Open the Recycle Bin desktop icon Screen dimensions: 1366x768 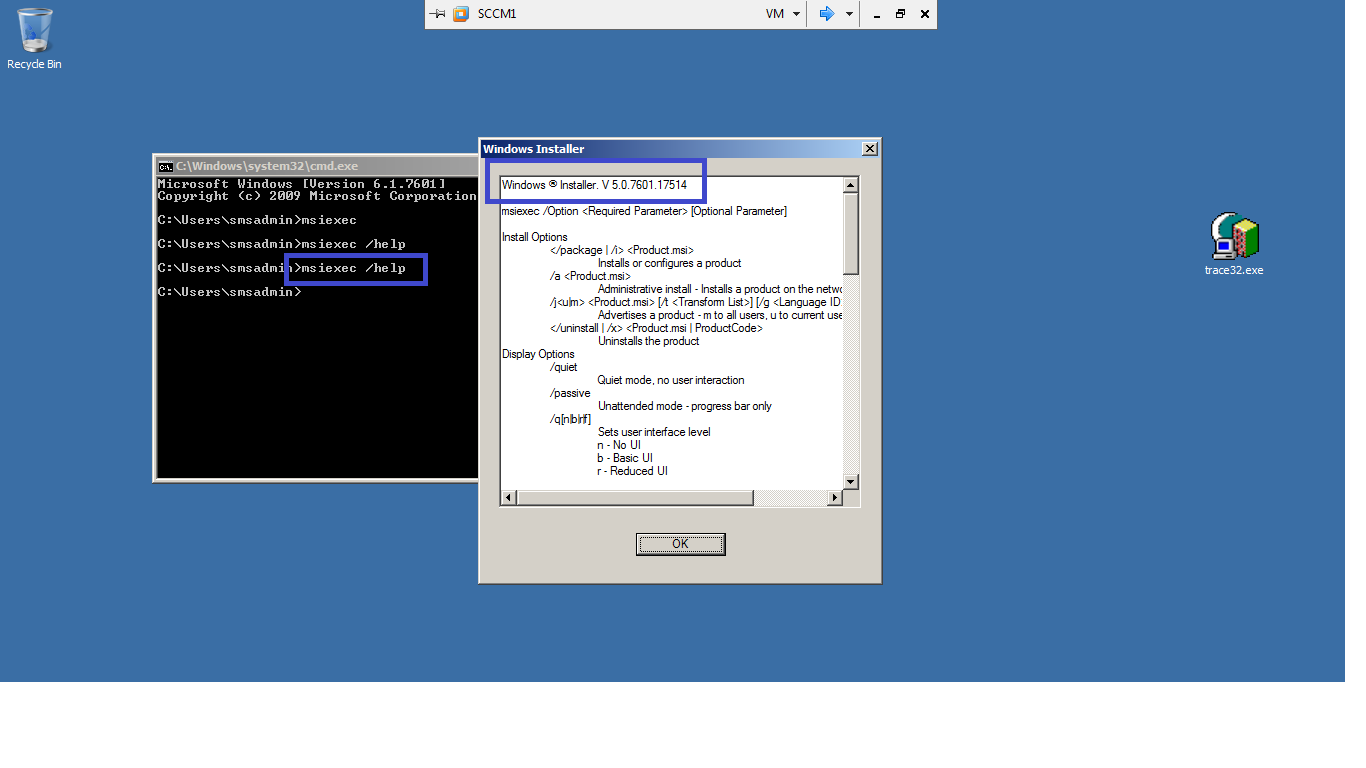point(34,39)
